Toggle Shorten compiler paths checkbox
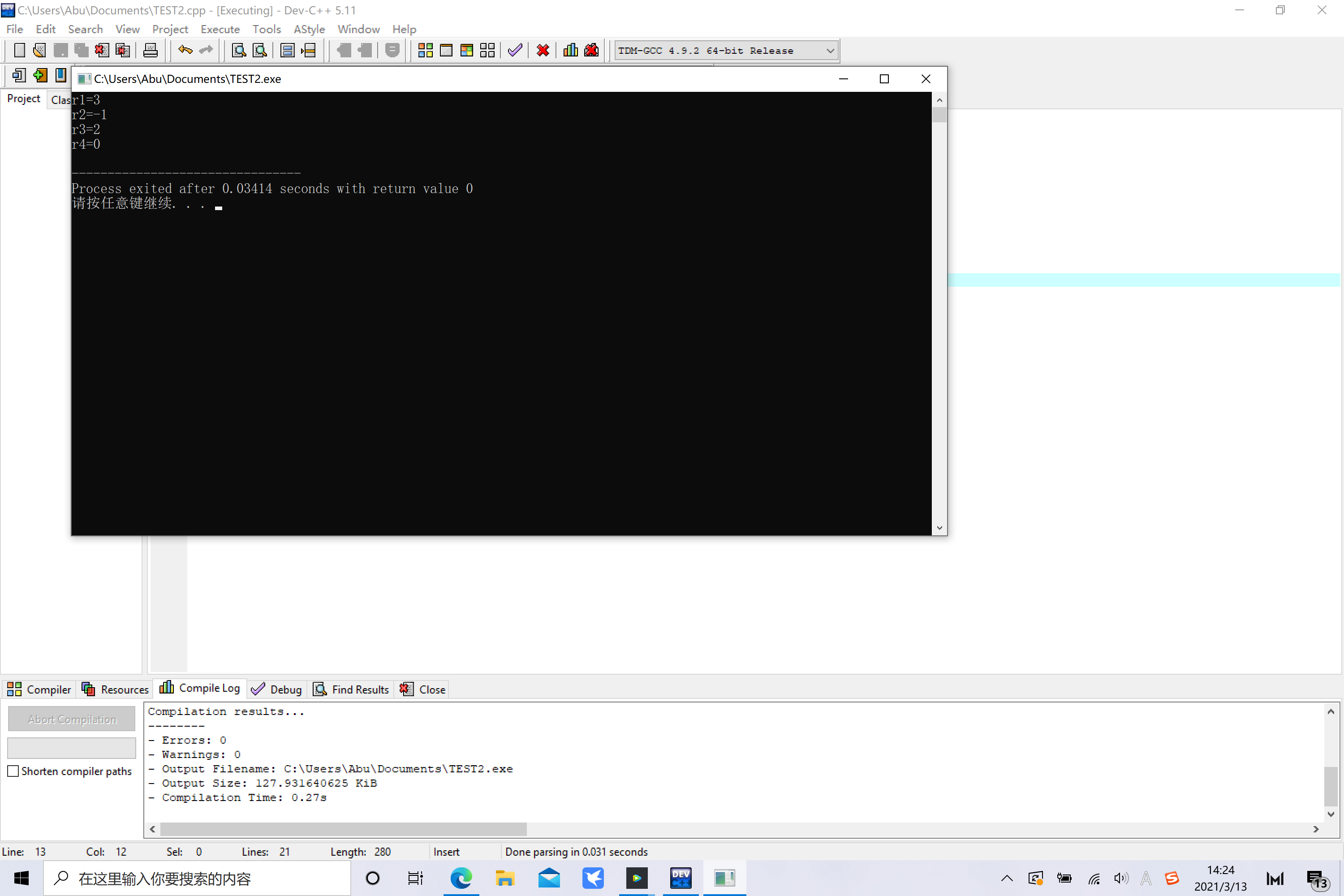This screenshot has width=1344, height=896. [x=13, y=771]
